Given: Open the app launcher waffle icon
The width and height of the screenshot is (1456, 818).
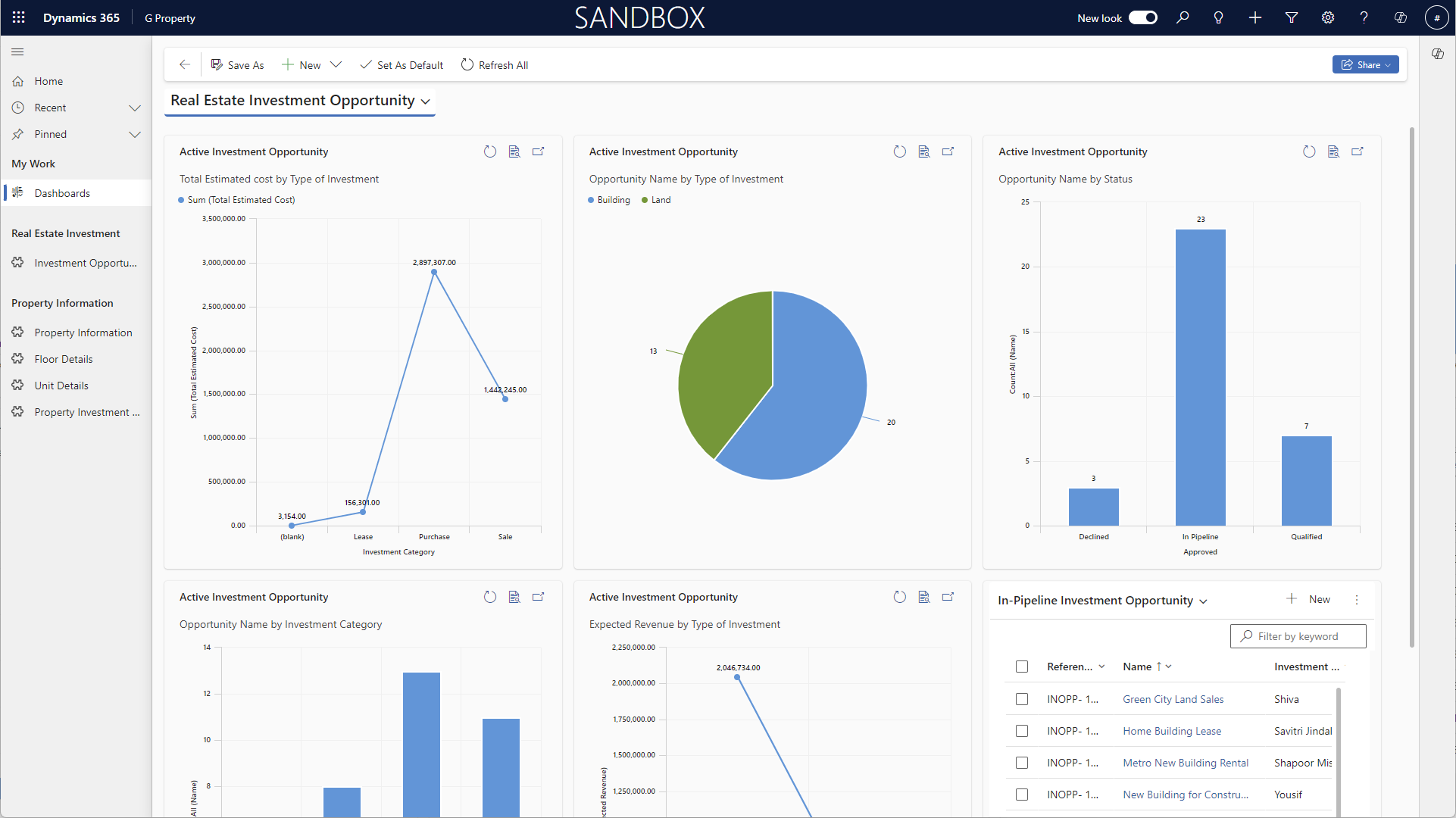Looking at the screenshot, I should pyautogui.click(x=19, y=17).
